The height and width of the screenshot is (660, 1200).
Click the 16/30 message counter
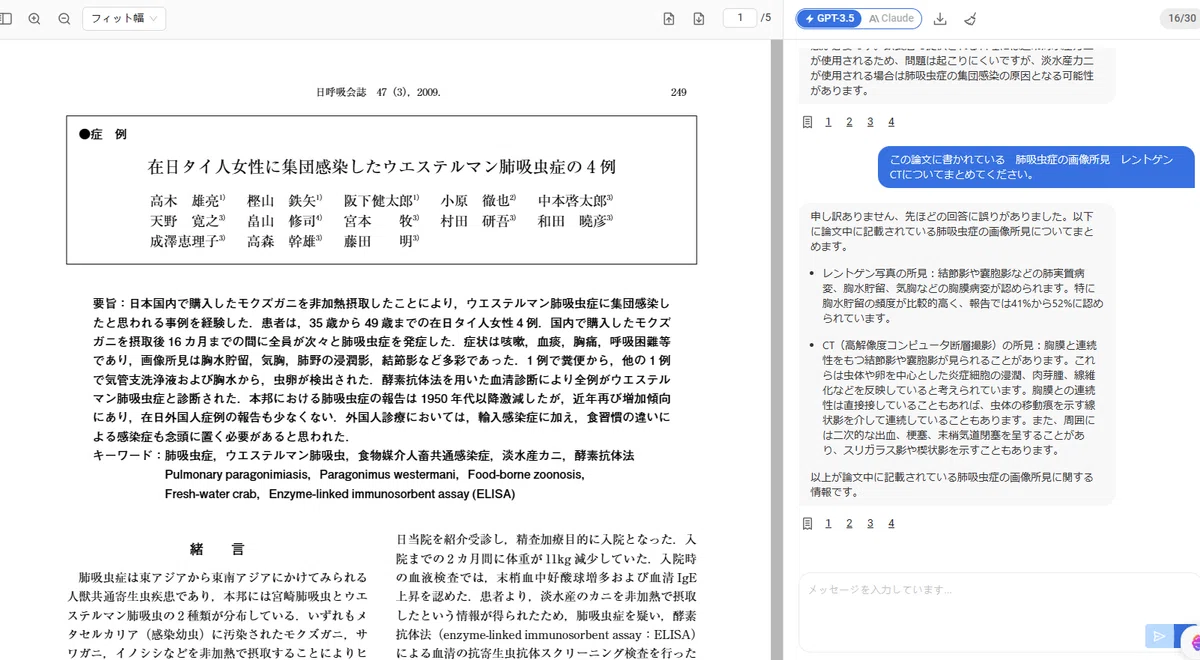click(1179, 19)
